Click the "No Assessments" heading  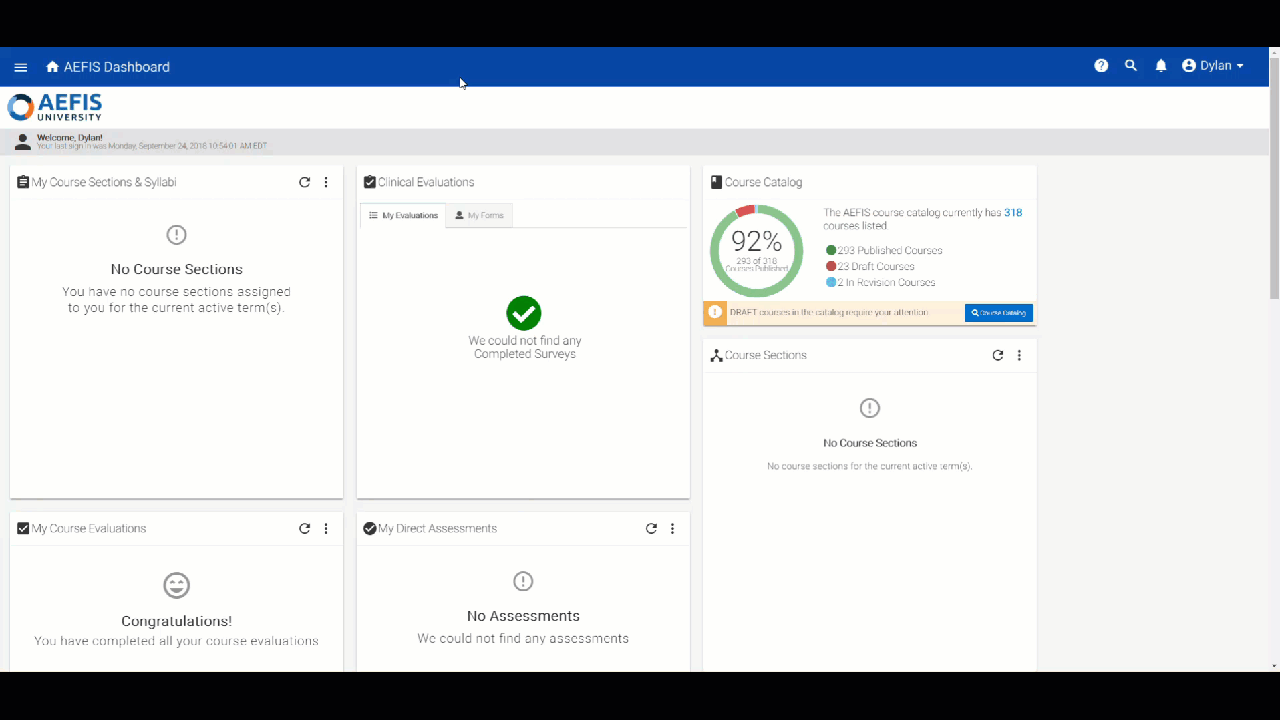pos(523,616)
